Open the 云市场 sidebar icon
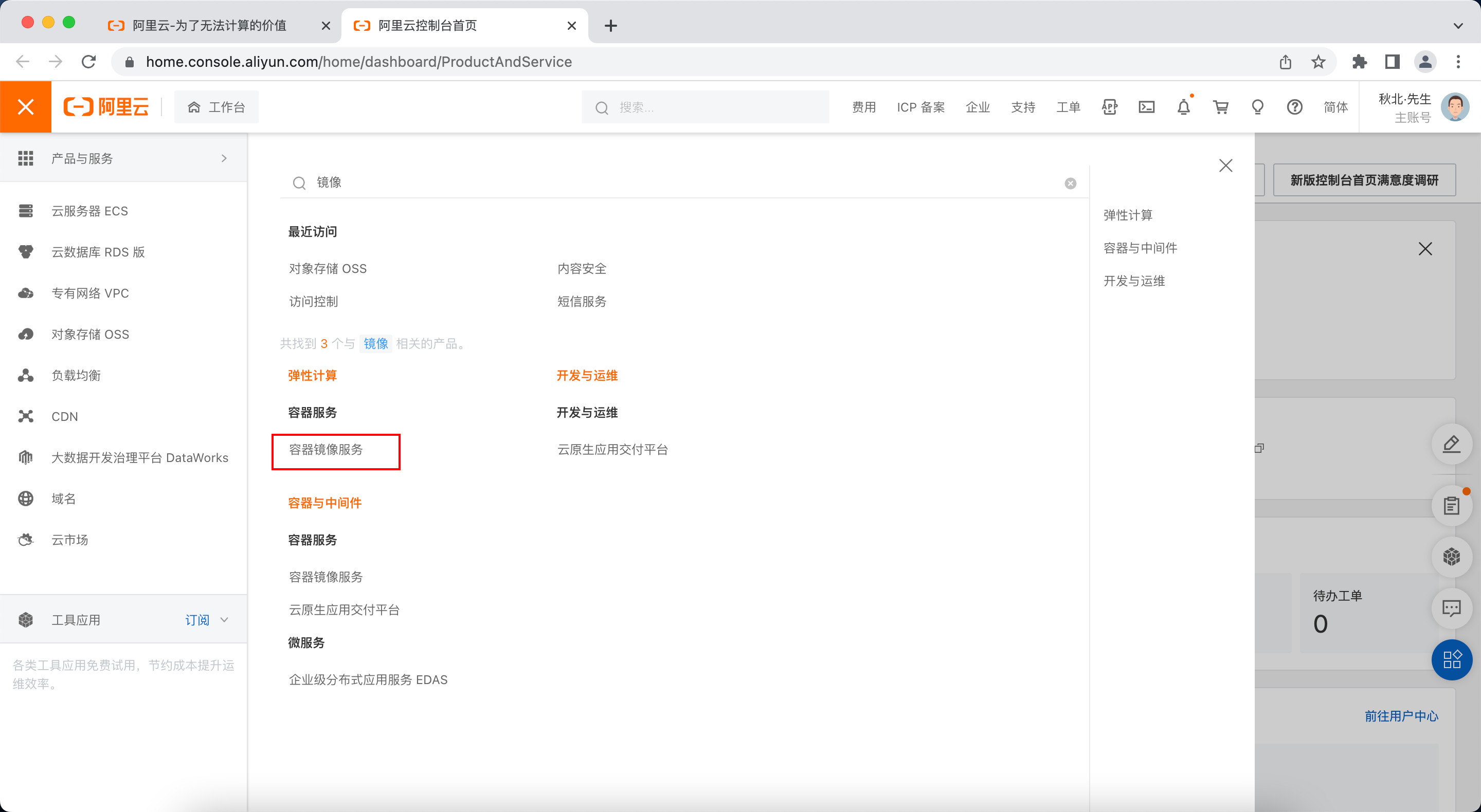This screenshot has height=812, width=1481. (26, 540)
